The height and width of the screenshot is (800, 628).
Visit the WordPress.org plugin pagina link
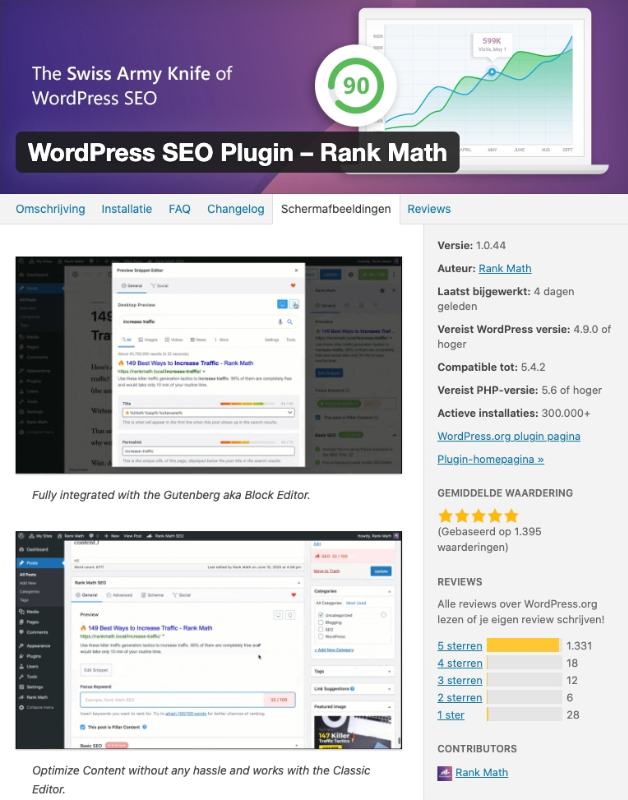(509, 436)
